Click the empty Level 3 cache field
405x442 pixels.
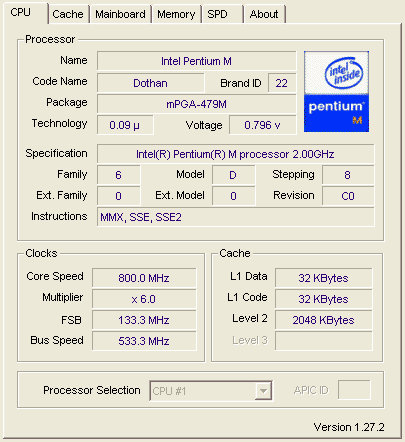coord(323,341)
